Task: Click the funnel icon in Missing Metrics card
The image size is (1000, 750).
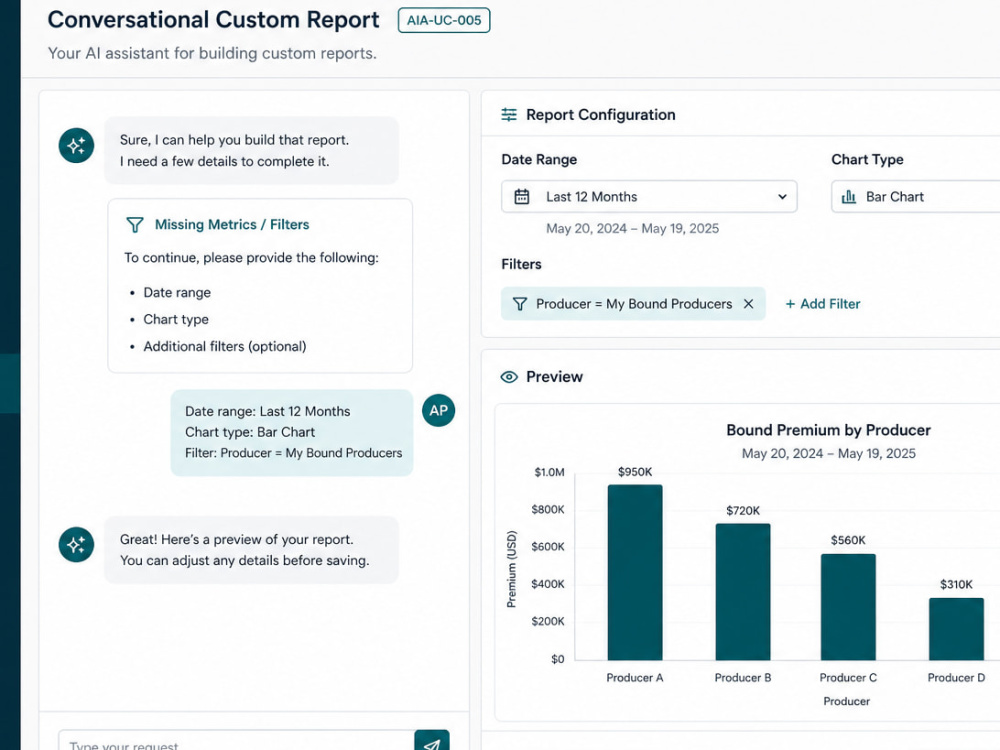Action: [135, 224]
